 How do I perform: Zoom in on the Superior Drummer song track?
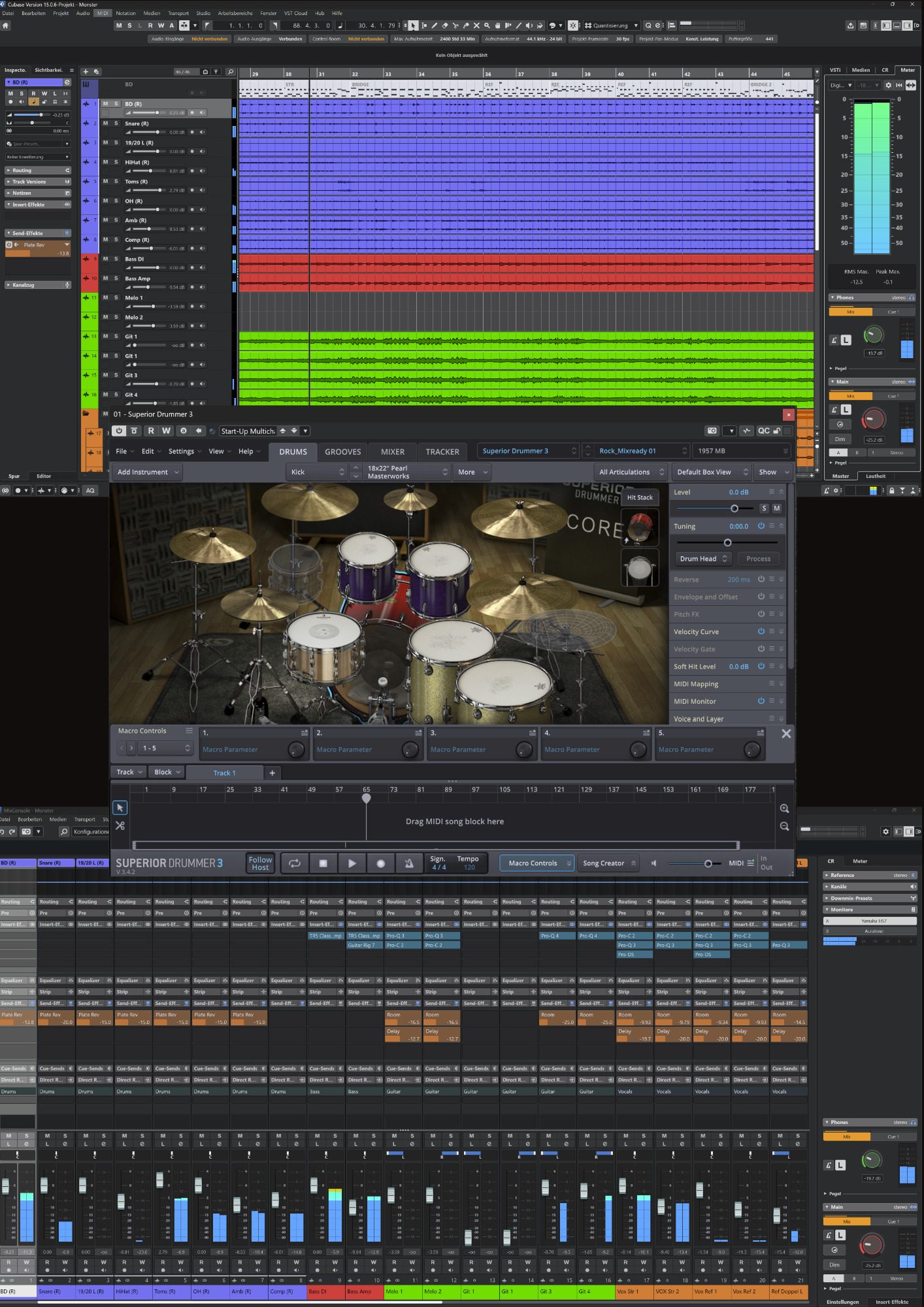click(784, 809)
